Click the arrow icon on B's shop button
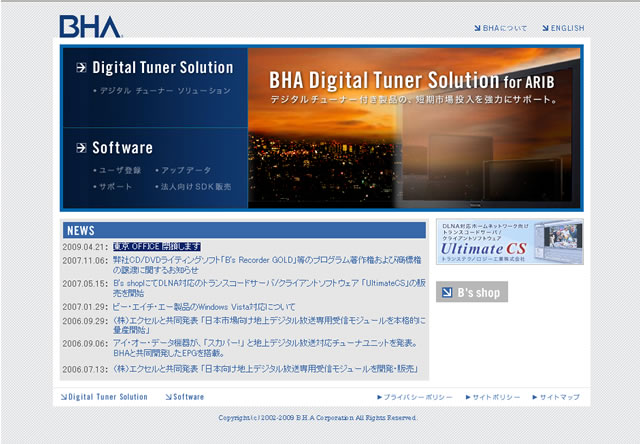Viewport: 640px width, 444px height. tap(447, 292)
